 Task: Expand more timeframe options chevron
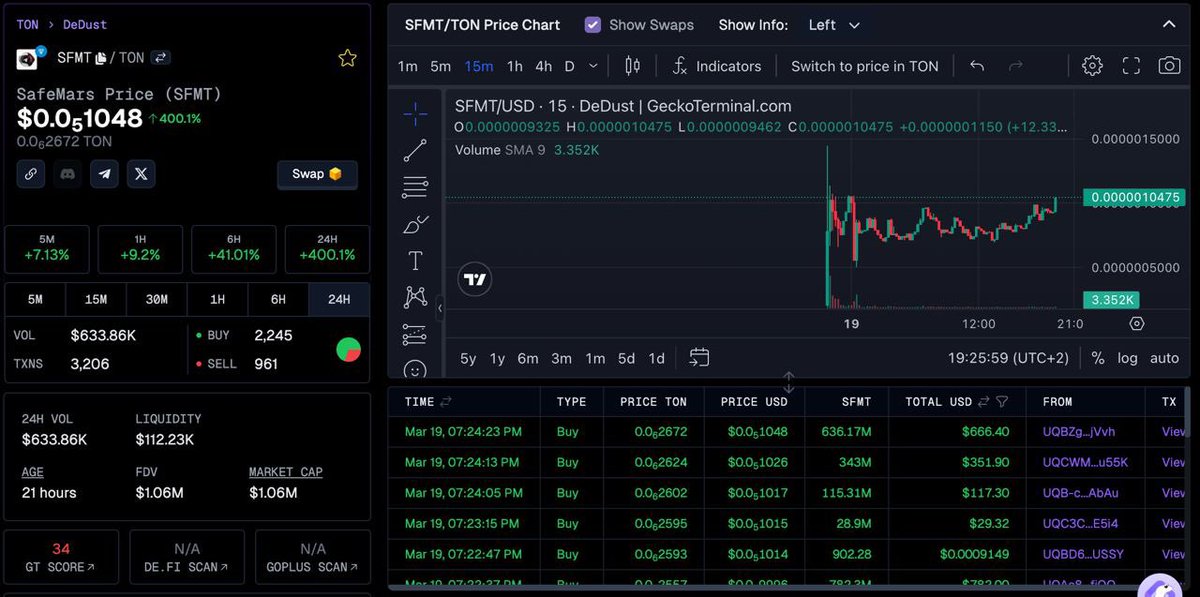click(593, 66)
